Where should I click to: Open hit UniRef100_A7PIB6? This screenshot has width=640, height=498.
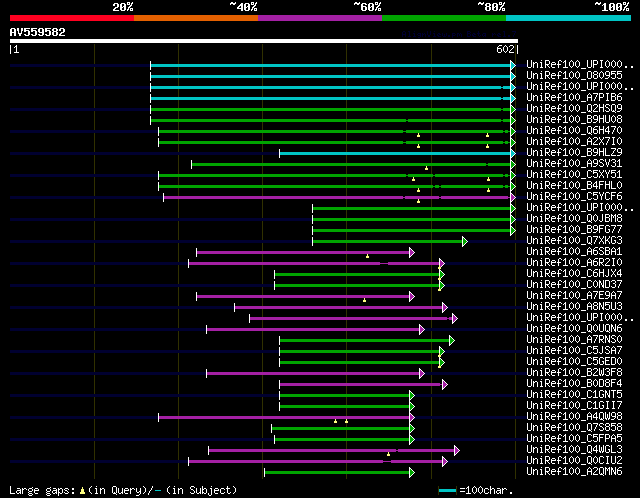[574, 98]
